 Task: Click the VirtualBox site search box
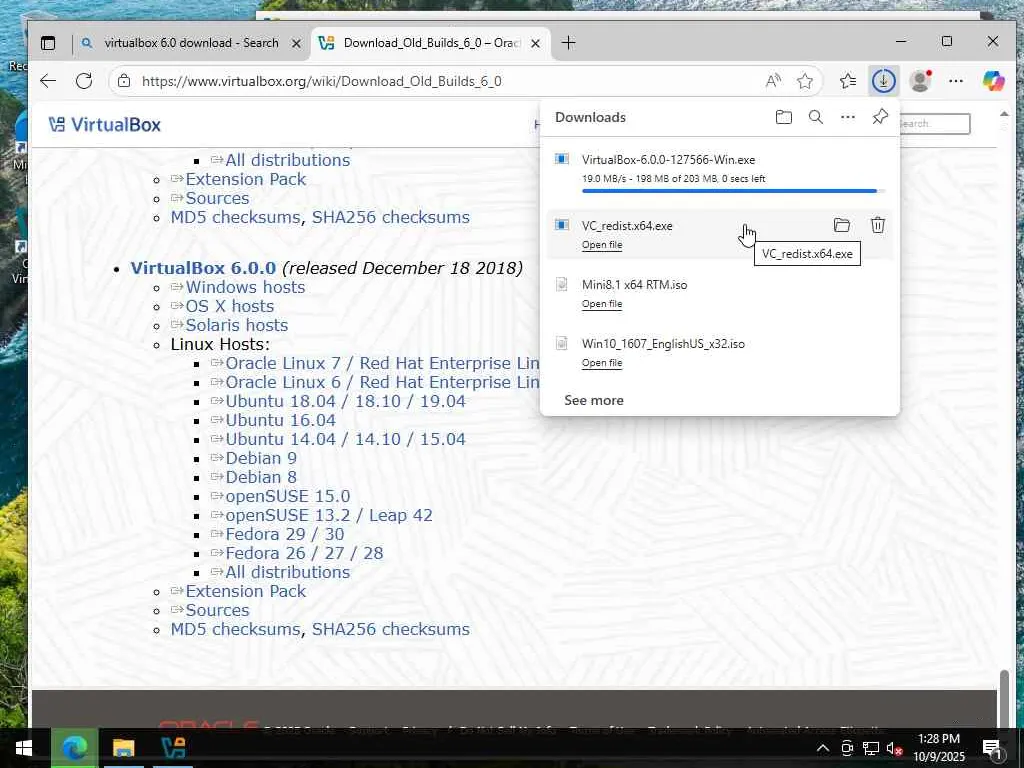coord(934,123)
